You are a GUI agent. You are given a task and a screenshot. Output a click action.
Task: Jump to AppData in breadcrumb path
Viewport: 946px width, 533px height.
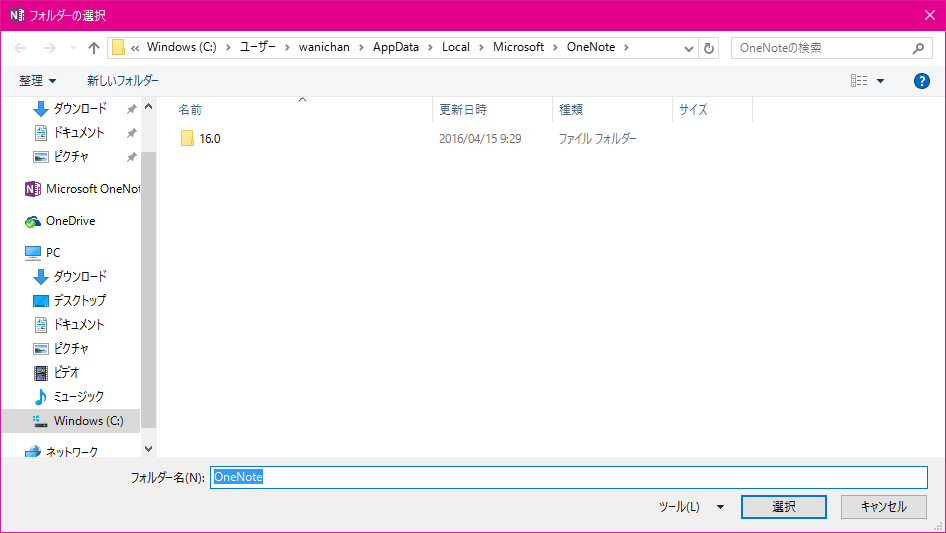coord(396,47)
